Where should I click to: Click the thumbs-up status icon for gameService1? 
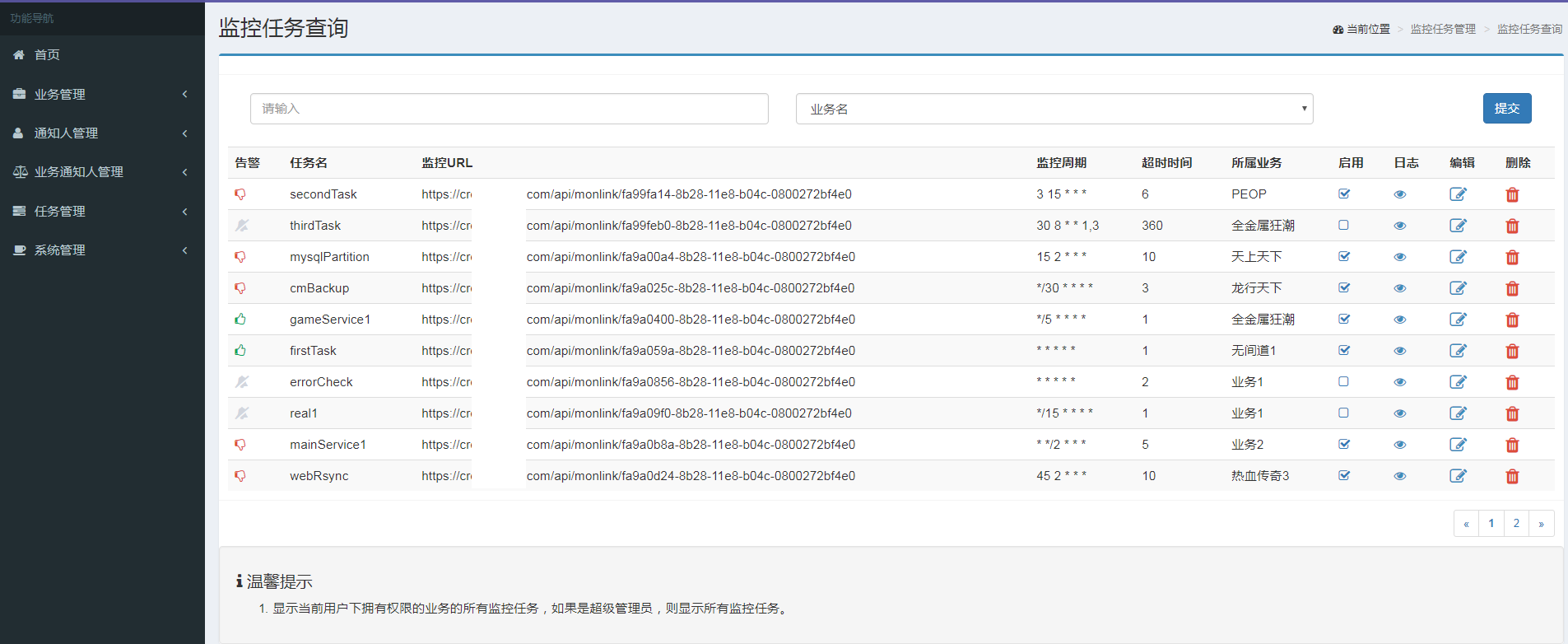click(240, 319)
